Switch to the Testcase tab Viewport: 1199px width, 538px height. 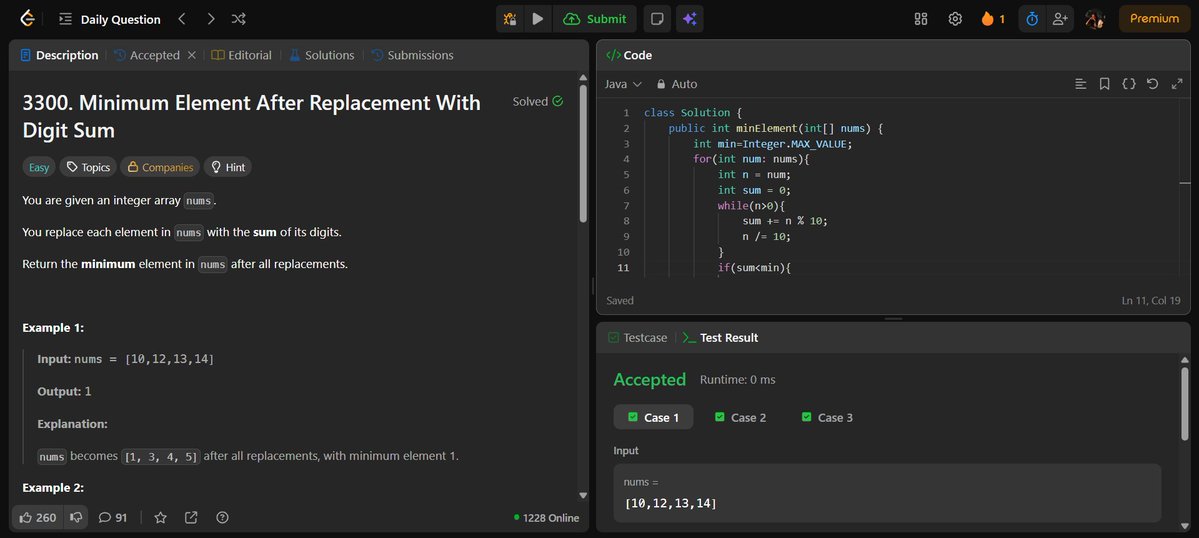click(638, 338)
